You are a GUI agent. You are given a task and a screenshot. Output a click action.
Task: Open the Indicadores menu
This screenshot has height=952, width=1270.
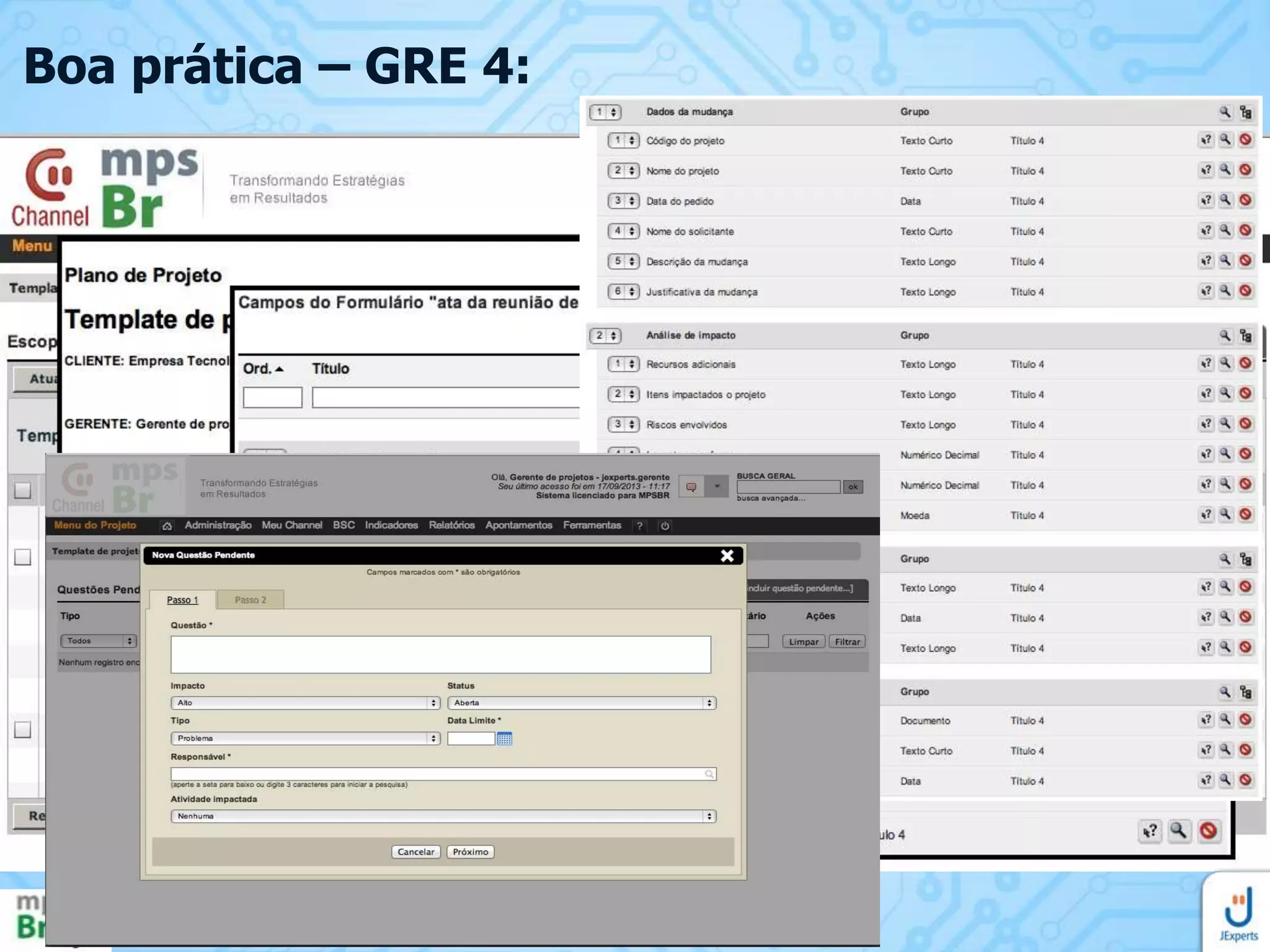(x=391, y=525)
